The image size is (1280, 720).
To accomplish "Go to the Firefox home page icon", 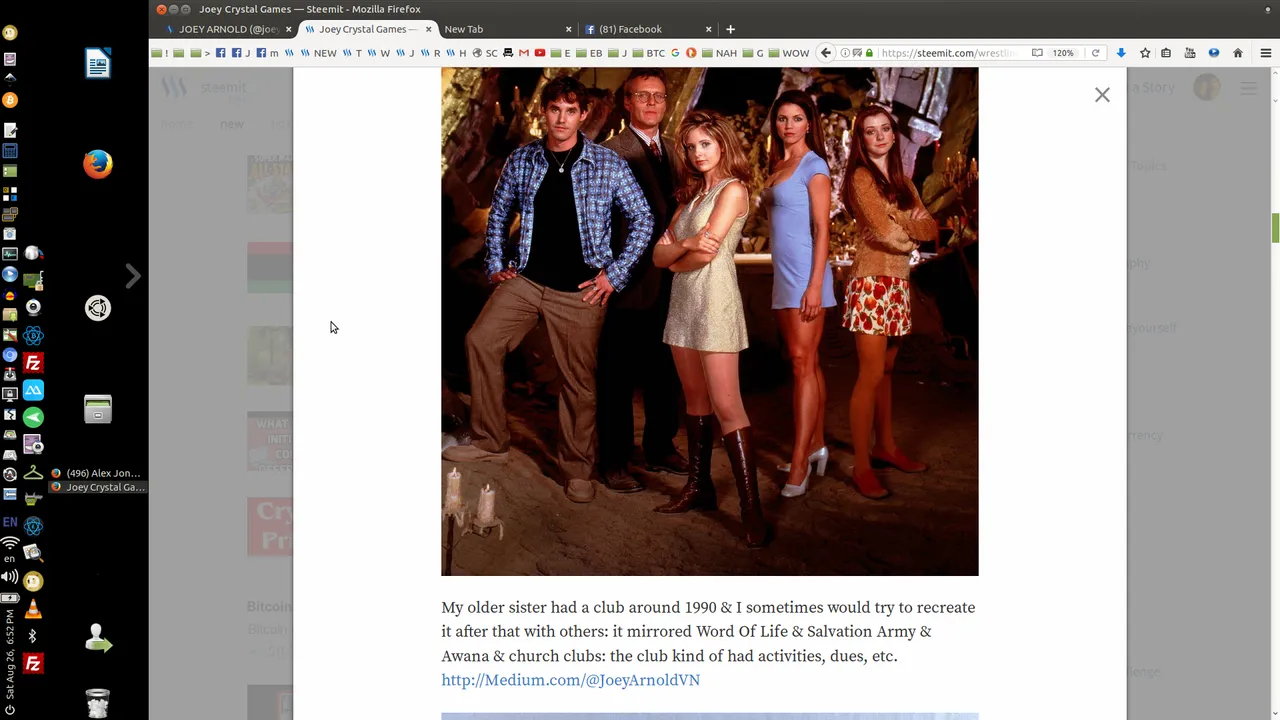I will (1238, 53).
